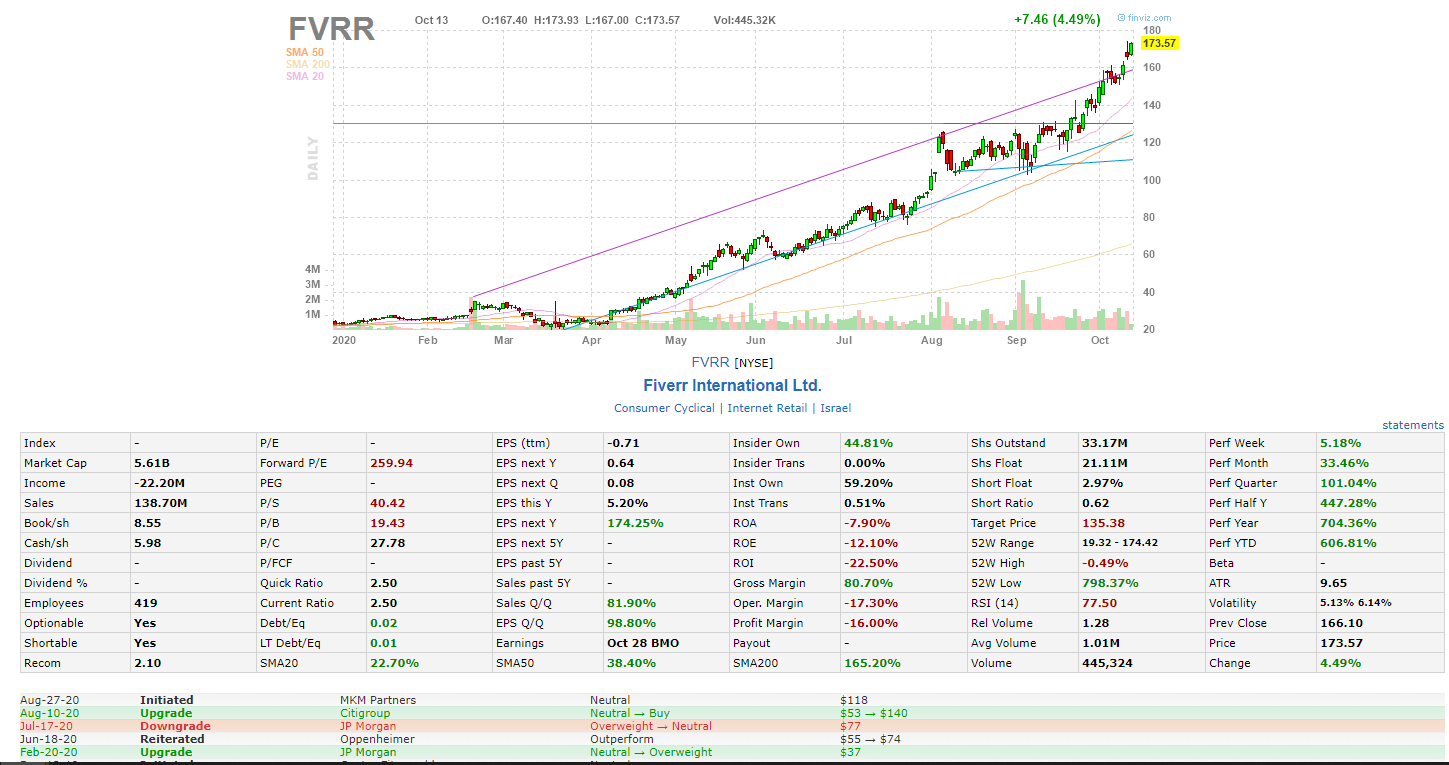The image size is (1449, 765).
Task: Click the Sales Q/Q value 81.90%
Action: (631, 603)
